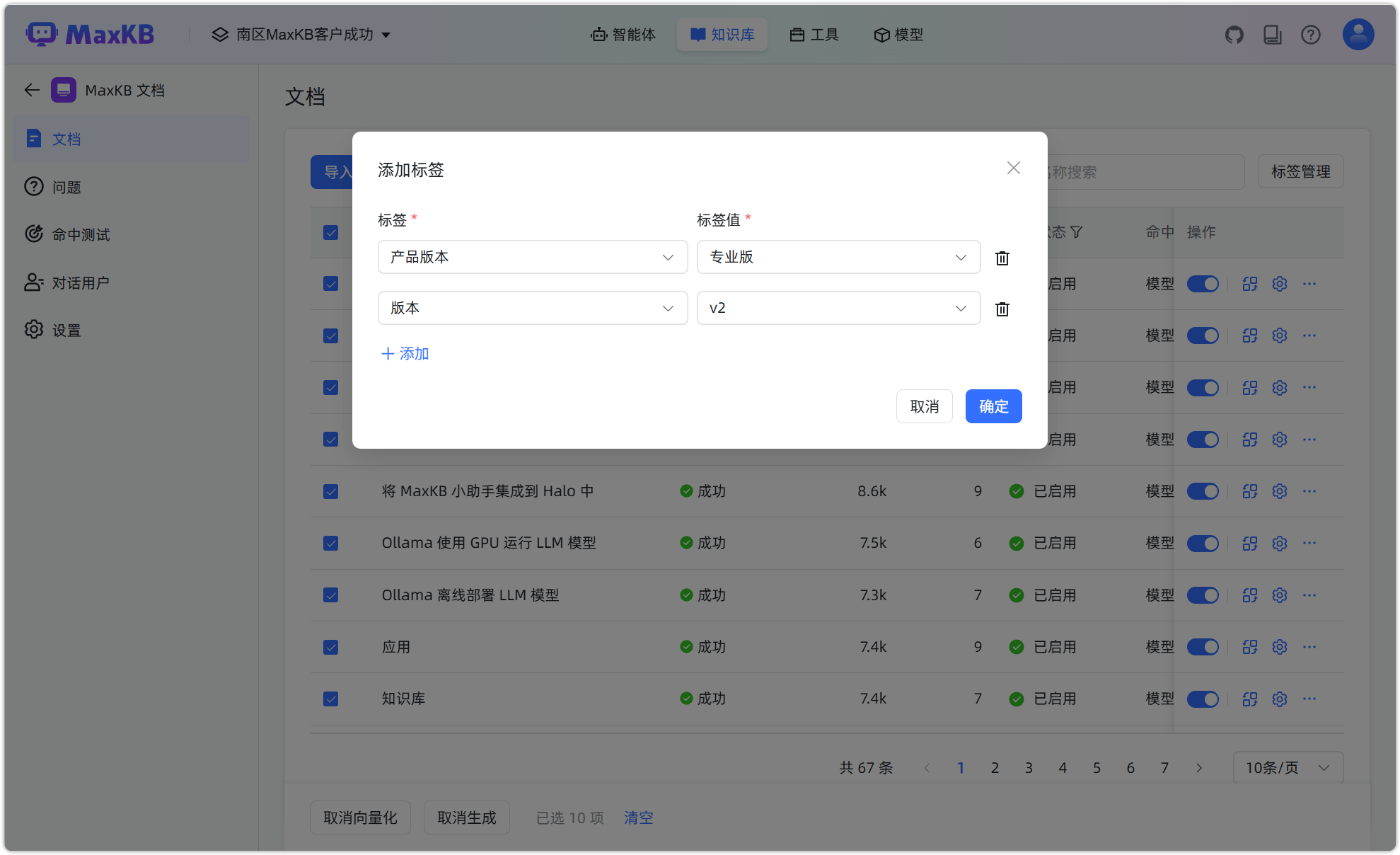Click 清空 to clear the 10 selected items

point(637,817)
